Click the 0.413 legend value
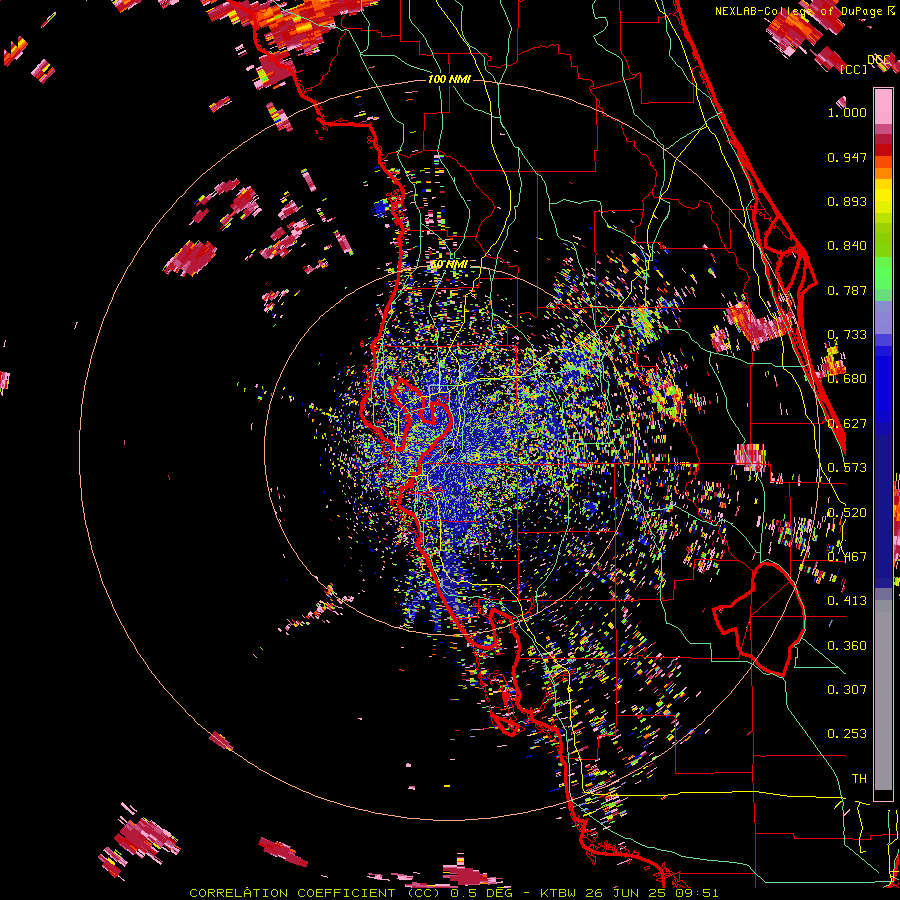Image resolution: width=900 pixels, height=900 pixels. click(847, 601)
